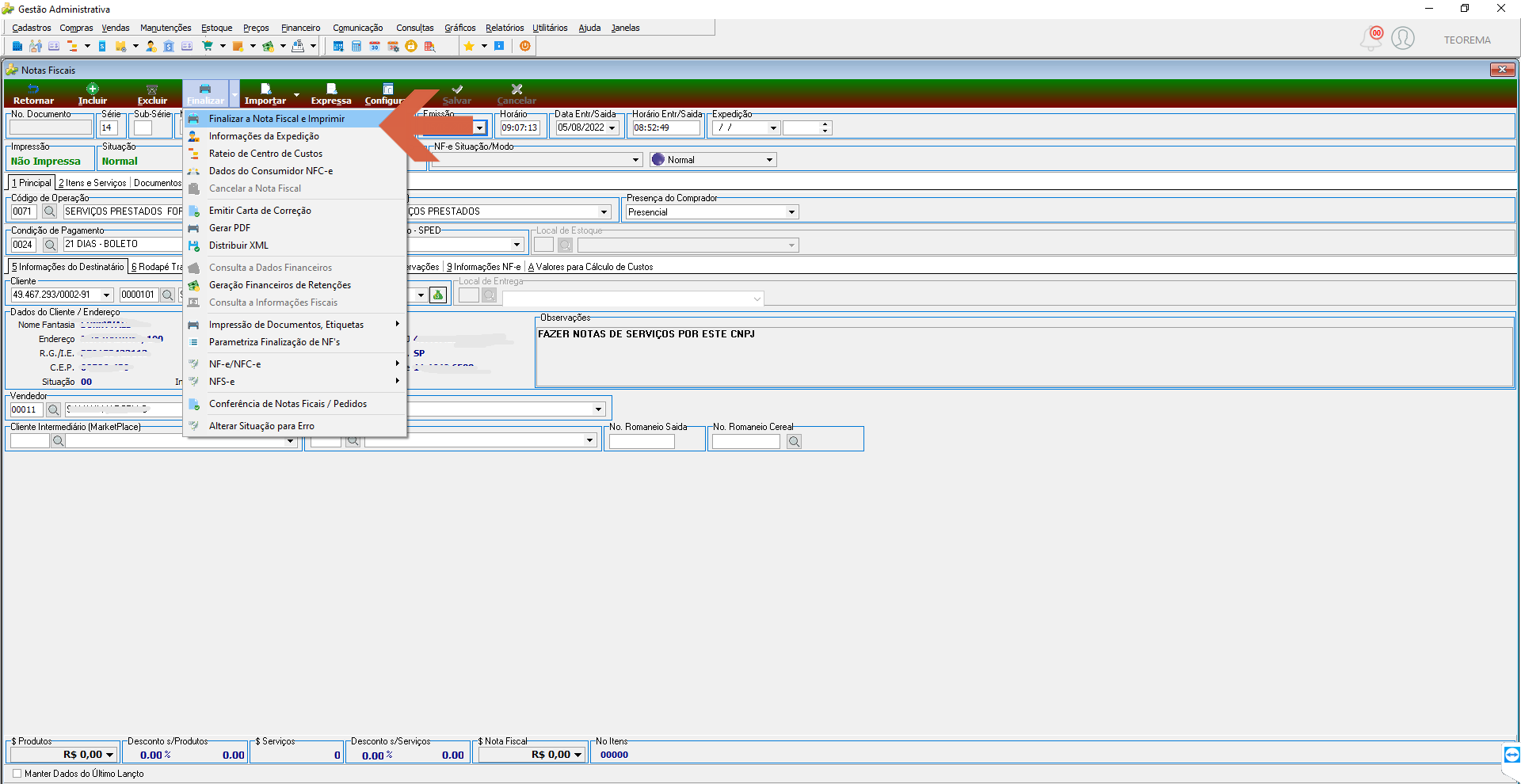Click the Série input field
1521x784 pixels.
(x=109, y=127)
